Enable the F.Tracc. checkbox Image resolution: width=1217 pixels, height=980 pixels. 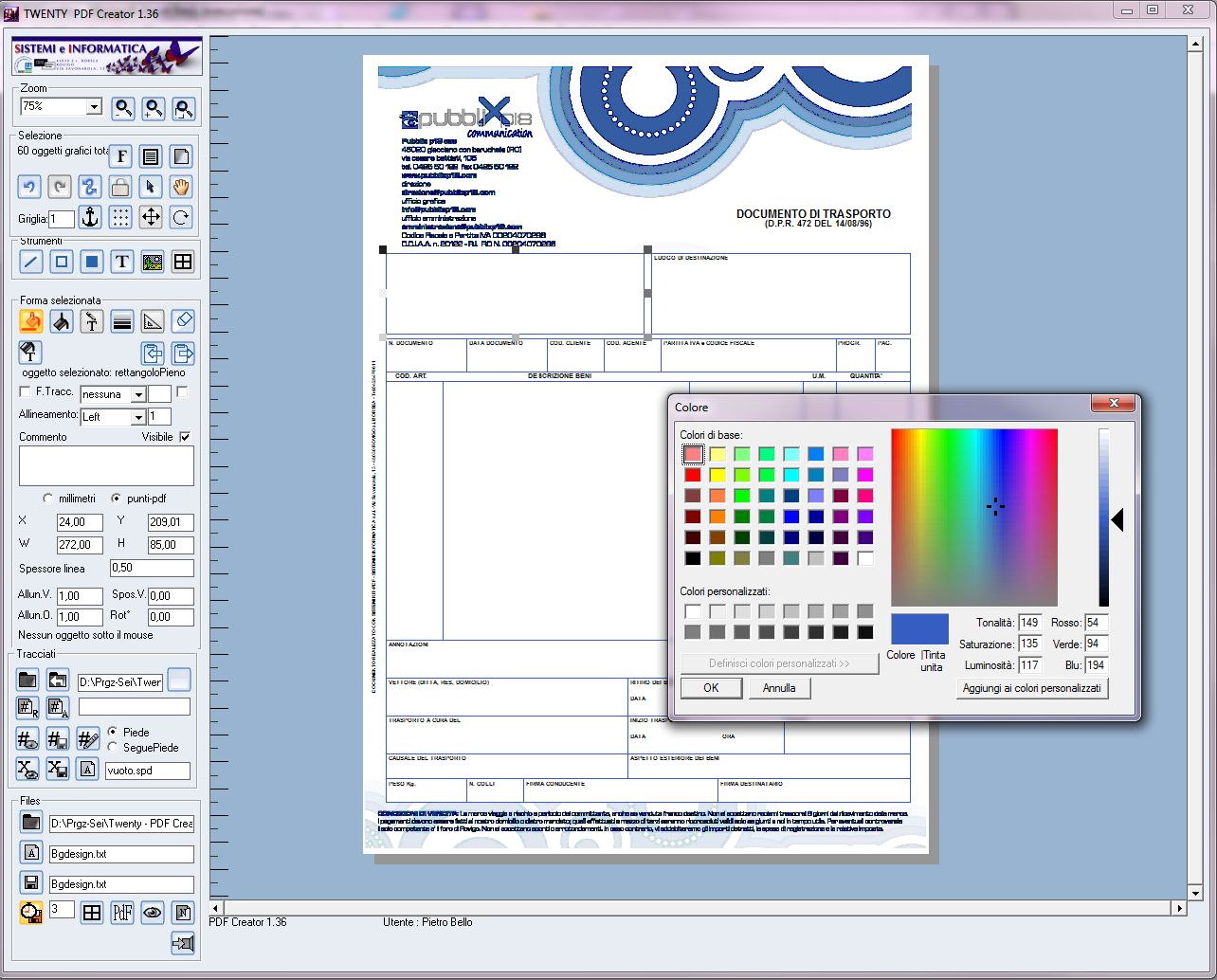click(x=26, y=391)
